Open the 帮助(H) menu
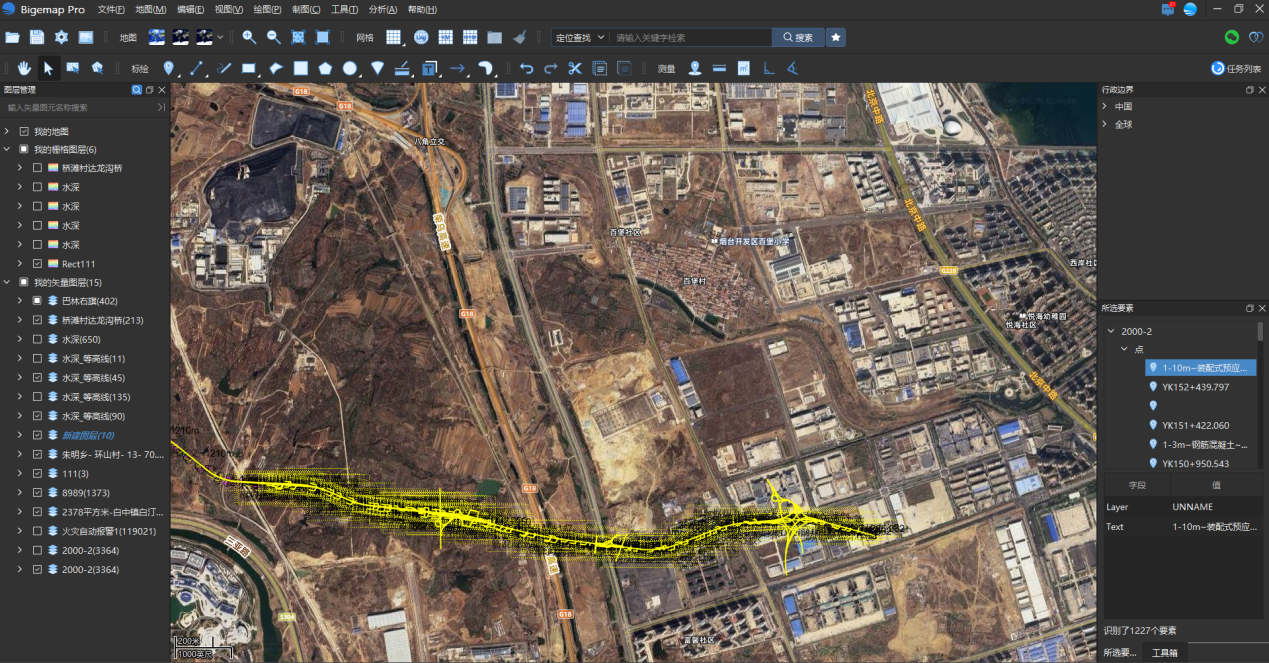The image size is (1269, 663). (422, 9)
